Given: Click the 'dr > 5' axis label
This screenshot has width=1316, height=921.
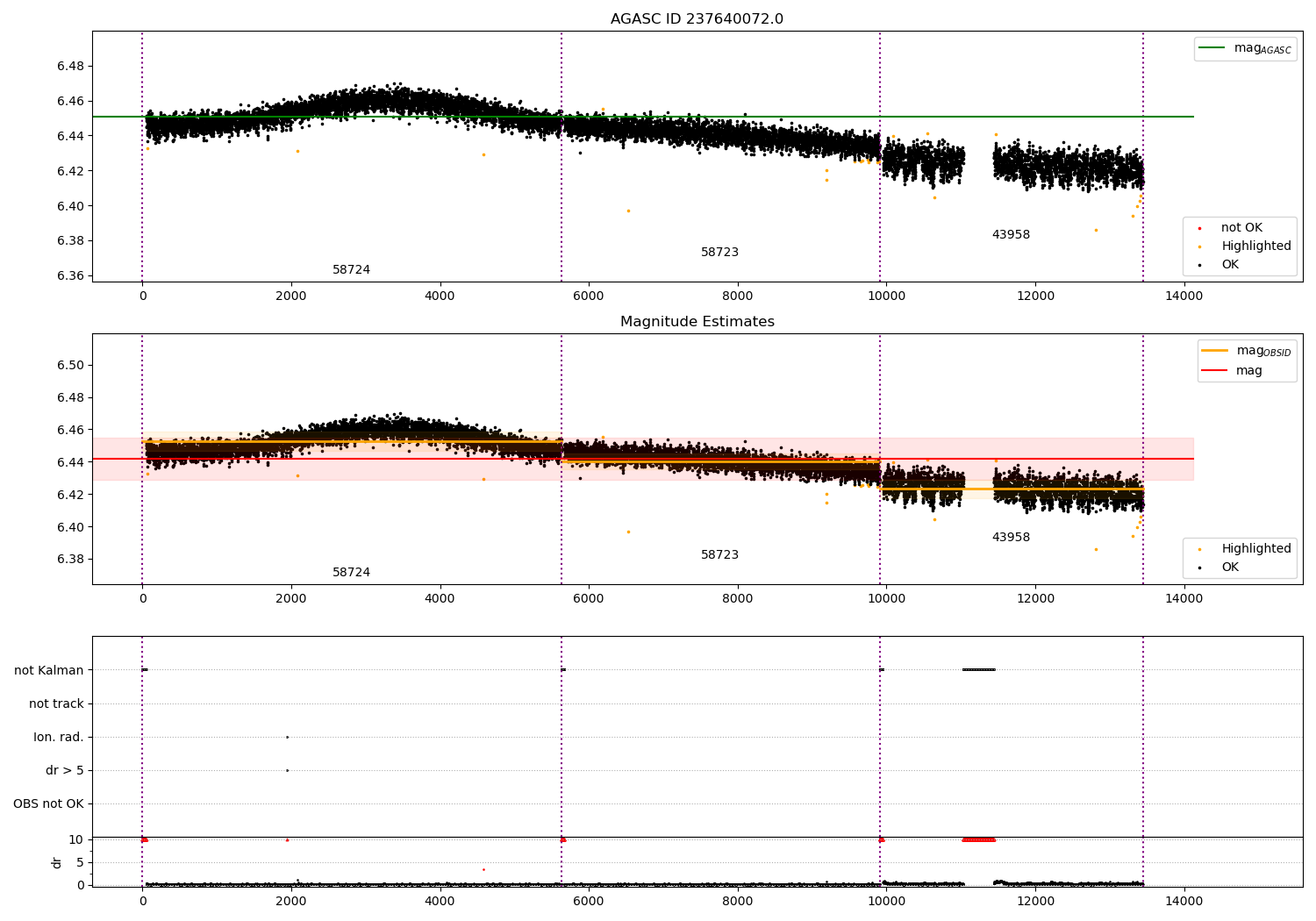Looking at the screenshot, I should click(x=65, y=770).
